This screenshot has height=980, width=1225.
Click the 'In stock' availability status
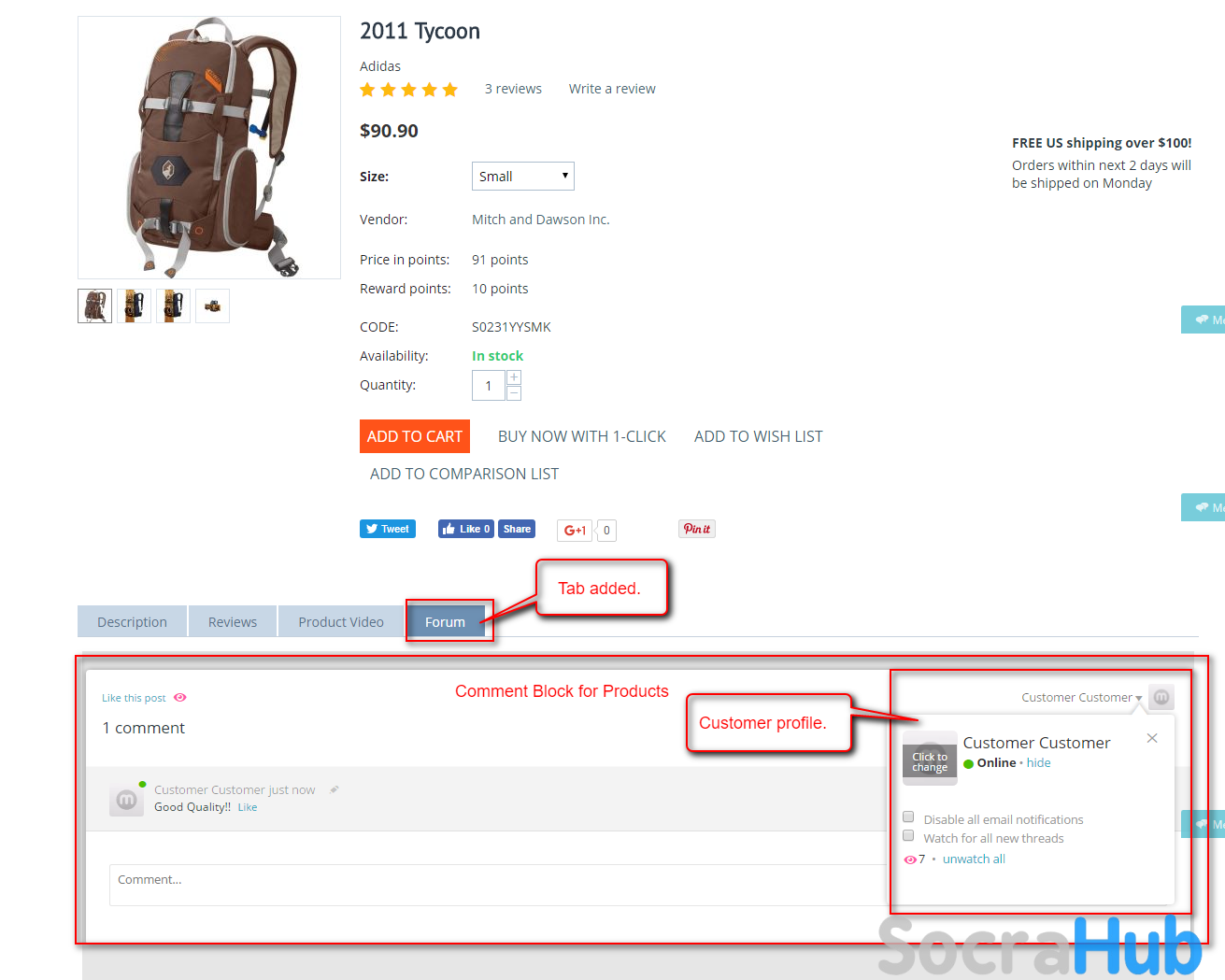click(x=497, y=356)
